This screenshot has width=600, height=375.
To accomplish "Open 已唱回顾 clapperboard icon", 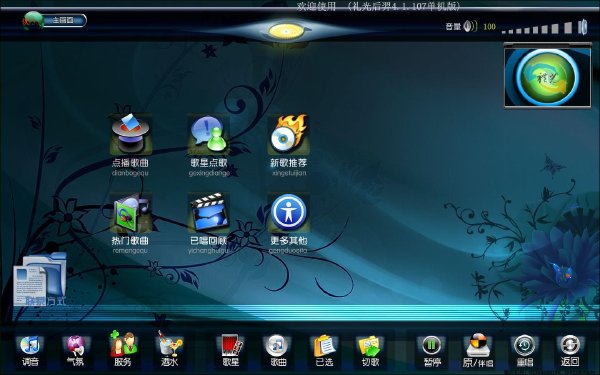I will click(209, 213).
